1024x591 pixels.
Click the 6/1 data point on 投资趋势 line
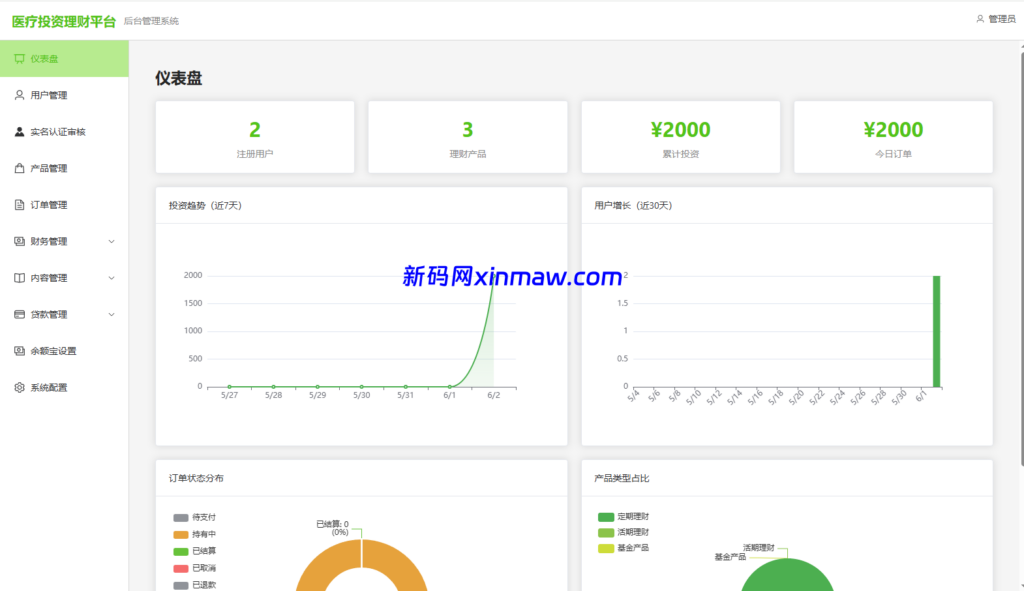[450, 387]
